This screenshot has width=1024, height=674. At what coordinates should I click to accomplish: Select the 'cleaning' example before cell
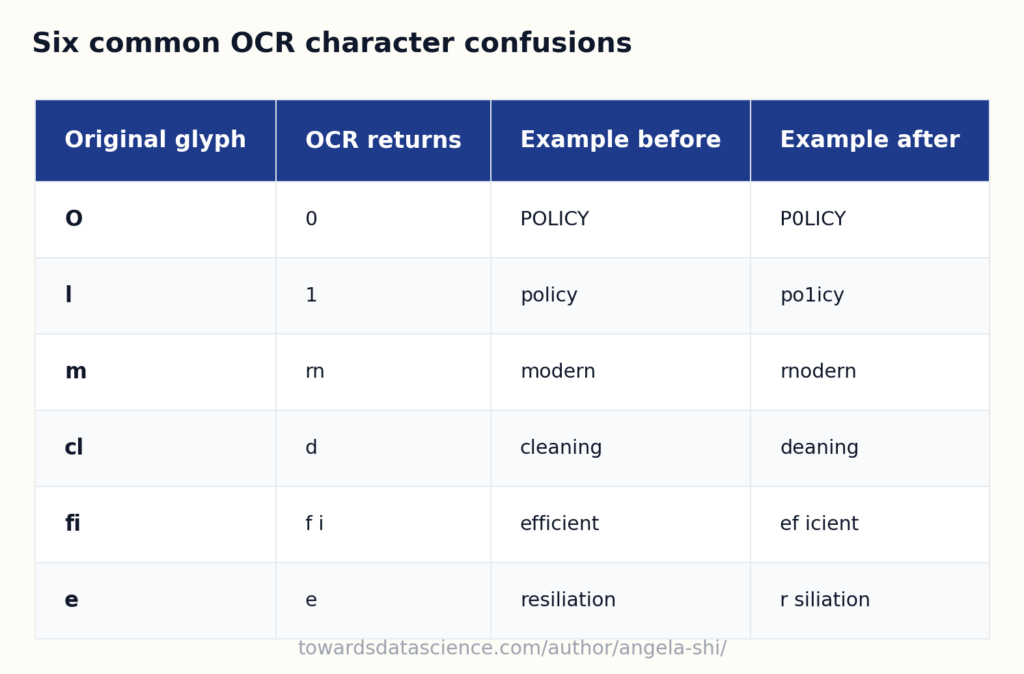[x=620, y=448]
